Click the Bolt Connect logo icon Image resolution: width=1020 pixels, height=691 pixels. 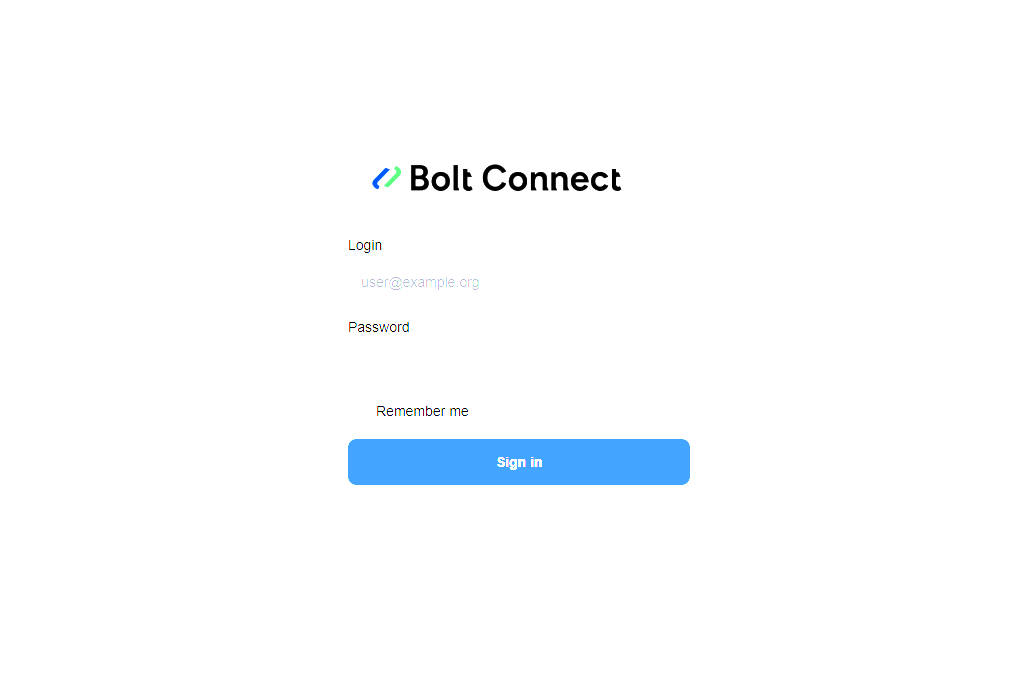[386, 178]
